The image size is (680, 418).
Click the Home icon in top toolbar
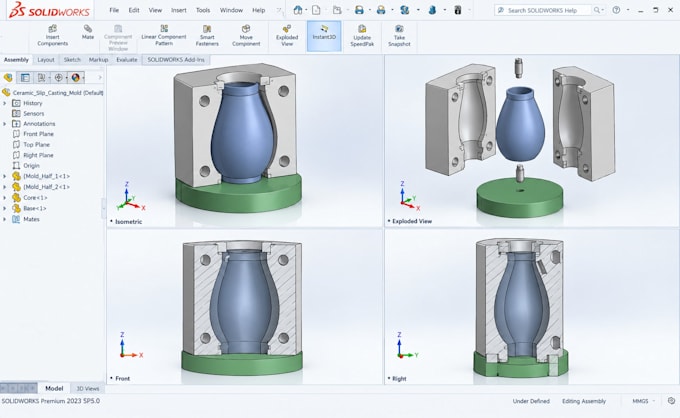[298, 10]
